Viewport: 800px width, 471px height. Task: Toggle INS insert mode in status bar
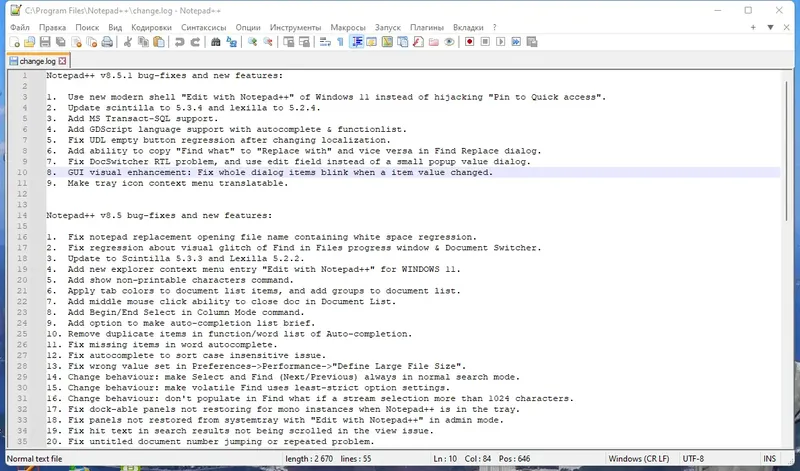point(769,458)
